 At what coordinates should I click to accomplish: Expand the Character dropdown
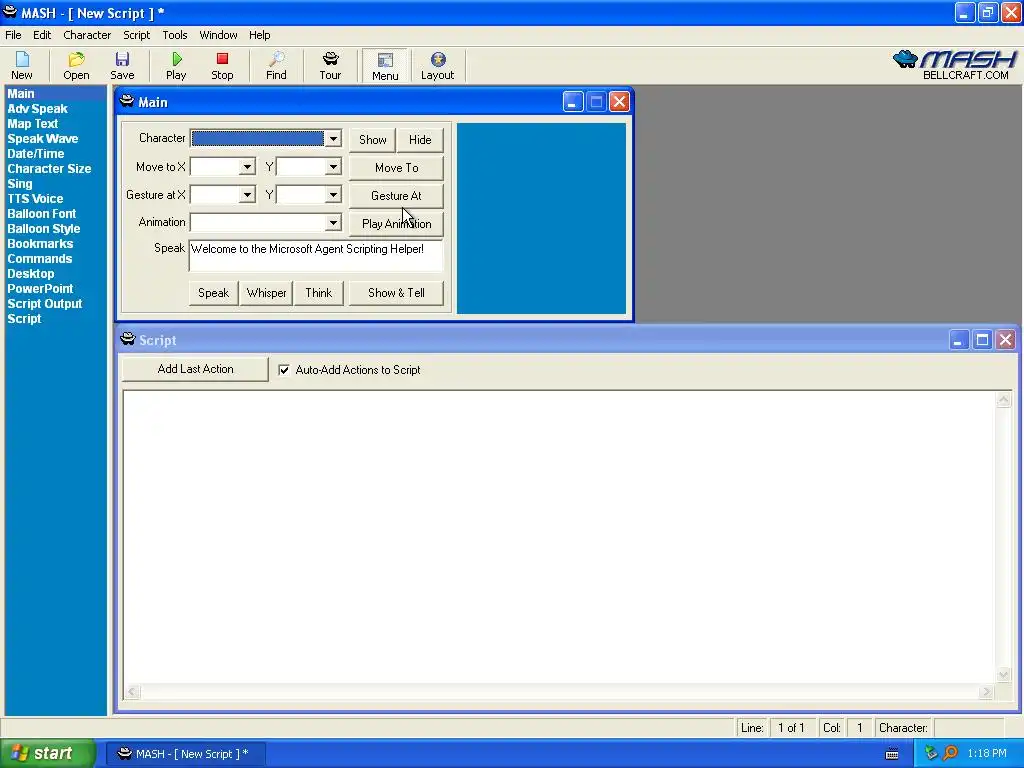click(333, 138)
